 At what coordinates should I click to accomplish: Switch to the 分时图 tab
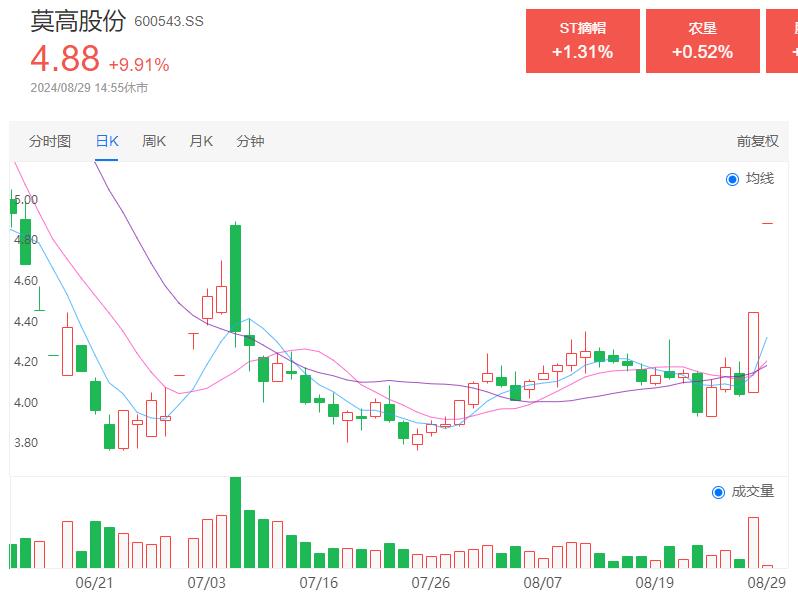click(50, 141)
